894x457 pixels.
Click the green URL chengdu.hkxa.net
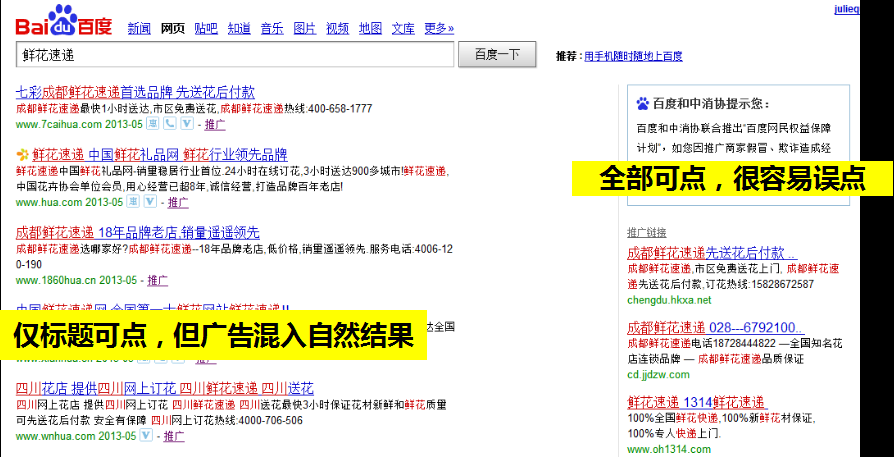(669, 300)
